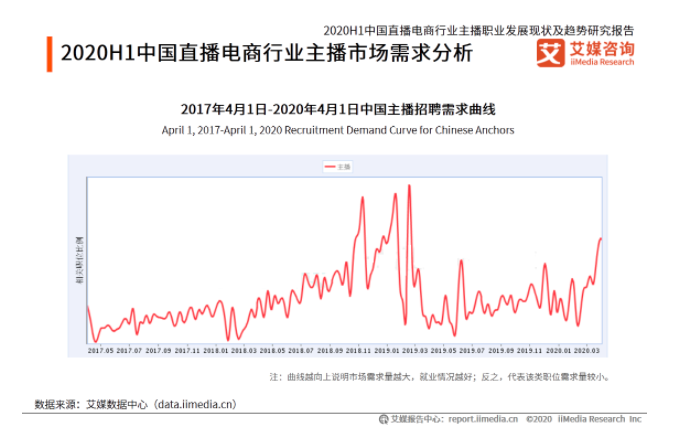Click the iiMedia Research logo icon
This screenshot has height=430, width=674.
pyautogui.click(x=549, y=53)
